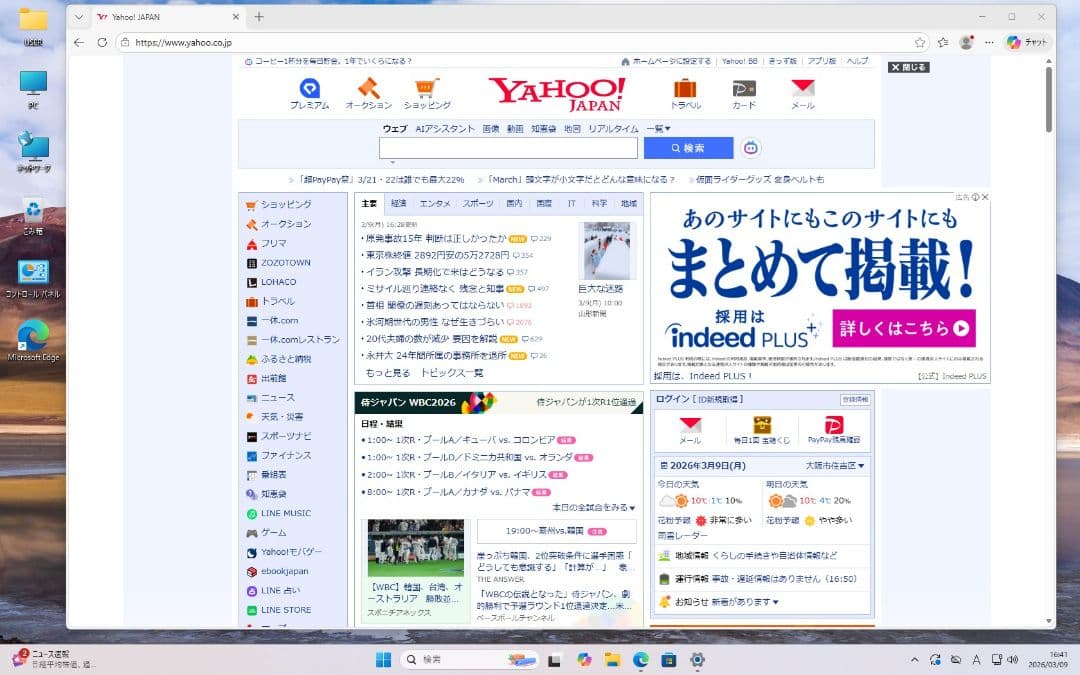The height and width of the screenshot is (675, 1080).
Task: Open the PayPay balance icon in login panel
Action: click(833, 425)
